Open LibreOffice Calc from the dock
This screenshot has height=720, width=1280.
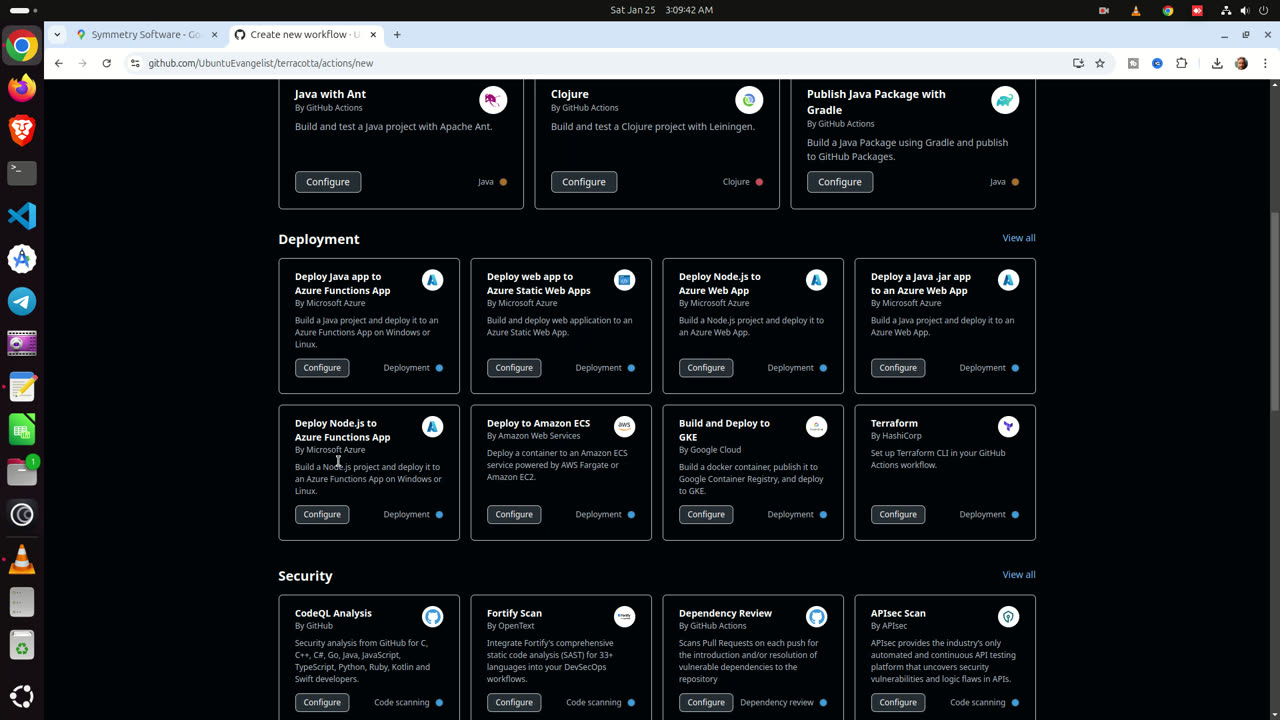point(22,430)
